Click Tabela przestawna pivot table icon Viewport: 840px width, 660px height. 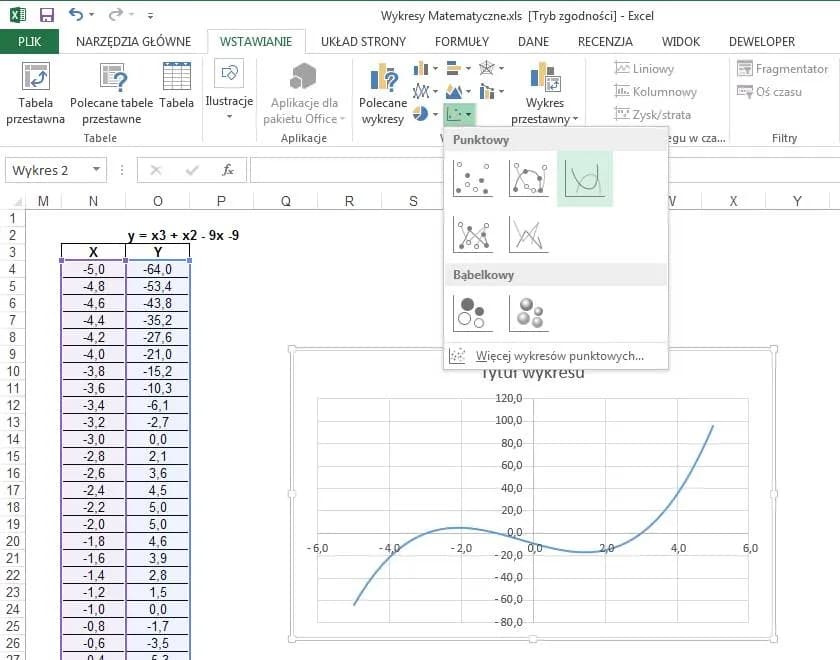(x=35, y=93)
